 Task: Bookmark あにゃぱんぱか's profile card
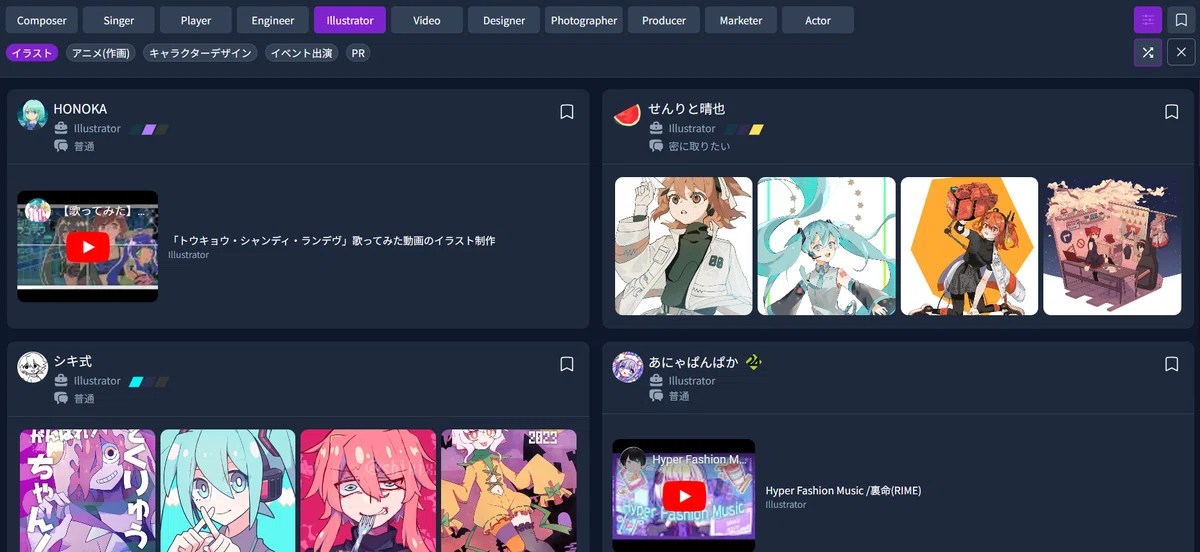[1172, 364]
